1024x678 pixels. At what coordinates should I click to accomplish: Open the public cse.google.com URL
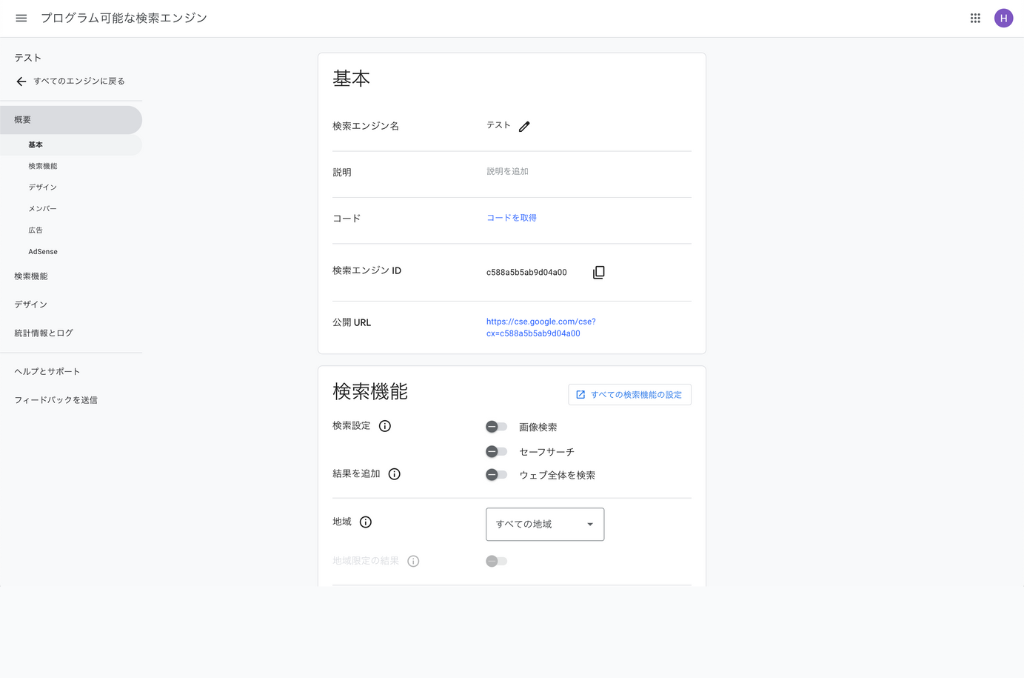(541, 327)
